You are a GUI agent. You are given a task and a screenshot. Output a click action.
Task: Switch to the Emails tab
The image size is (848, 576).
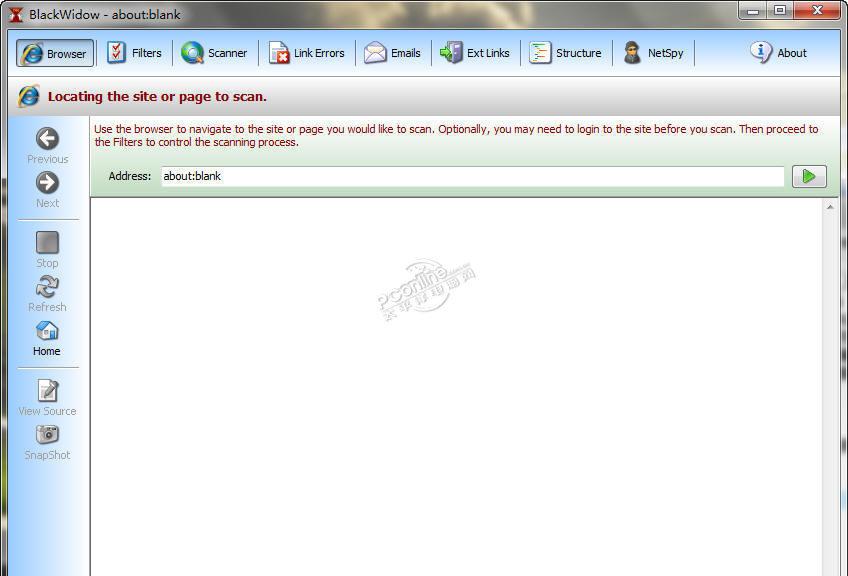click(393, 53)
